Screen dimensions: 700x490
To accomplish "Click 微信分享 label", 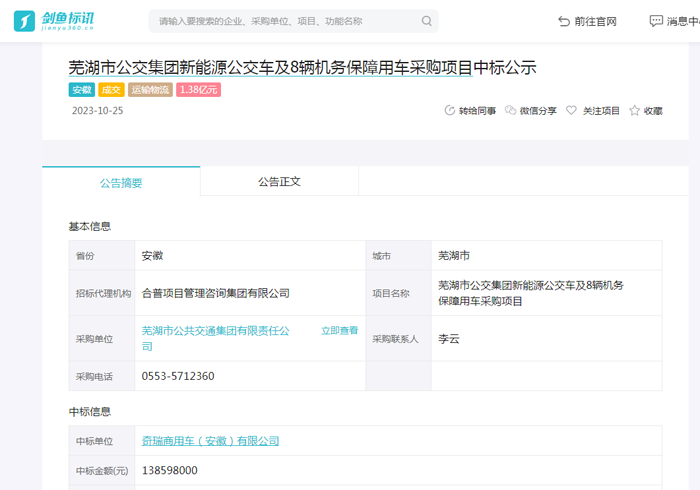I will (x=538, y=111).
